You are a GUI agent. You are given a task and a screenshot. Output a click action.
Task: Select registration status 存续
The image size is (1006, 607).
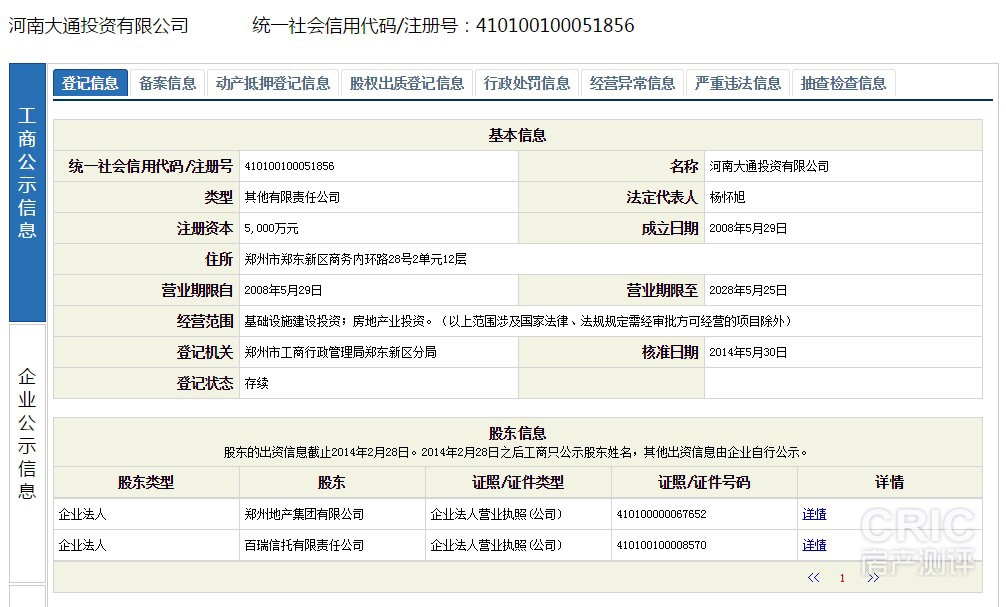256,383
